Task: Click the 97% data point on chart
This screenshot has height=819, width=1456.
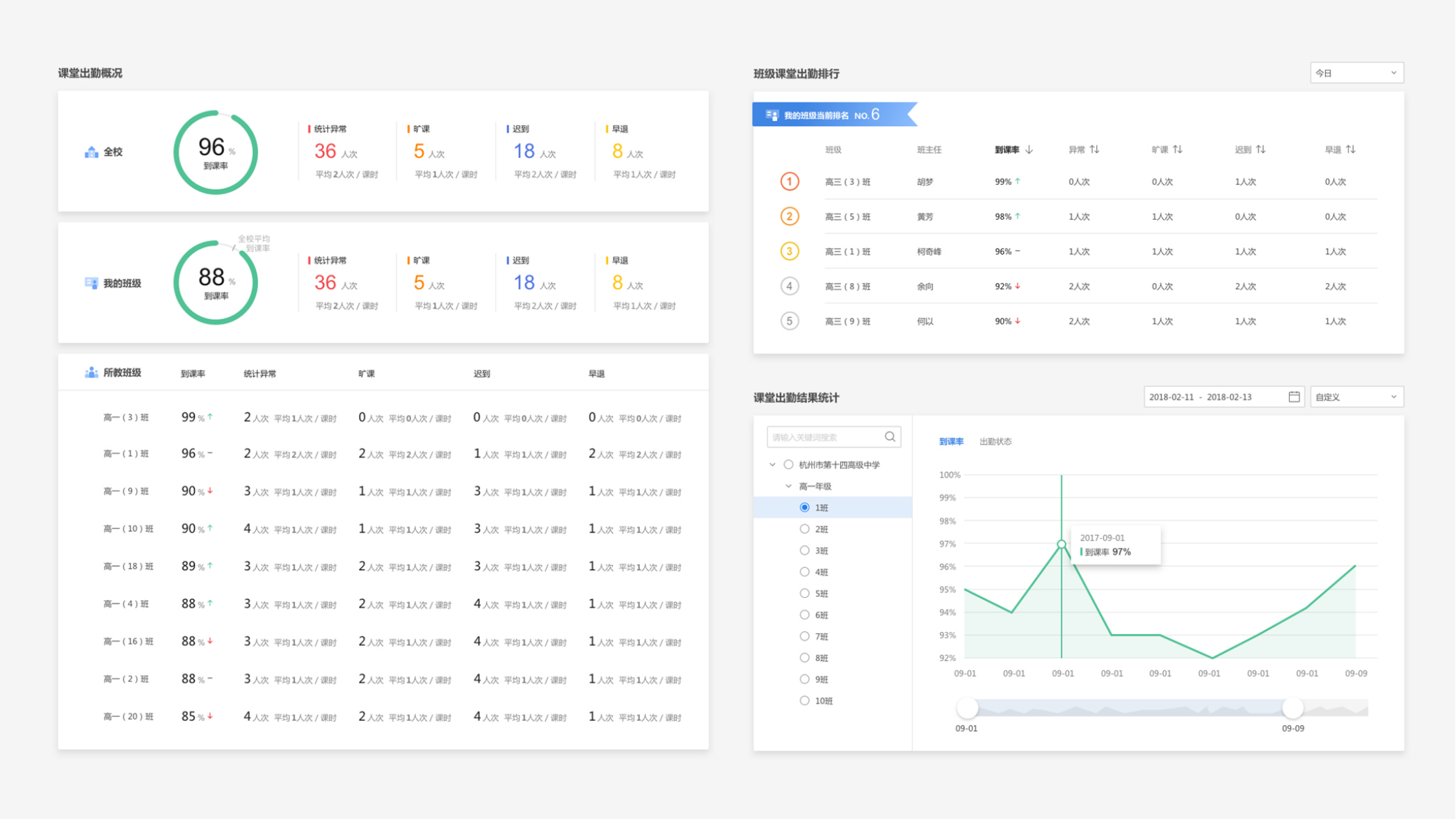Action: pyautogui.click(x=1062, y=544)
